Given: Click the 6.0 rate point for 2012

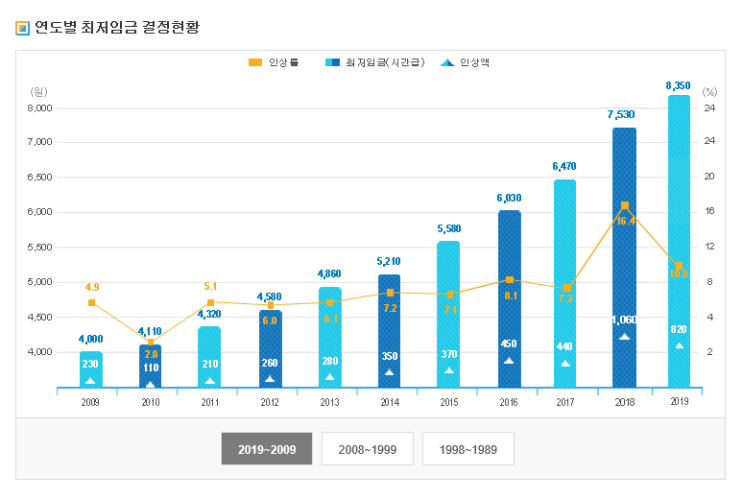Looking at the screenshot, I should [271, 305].
